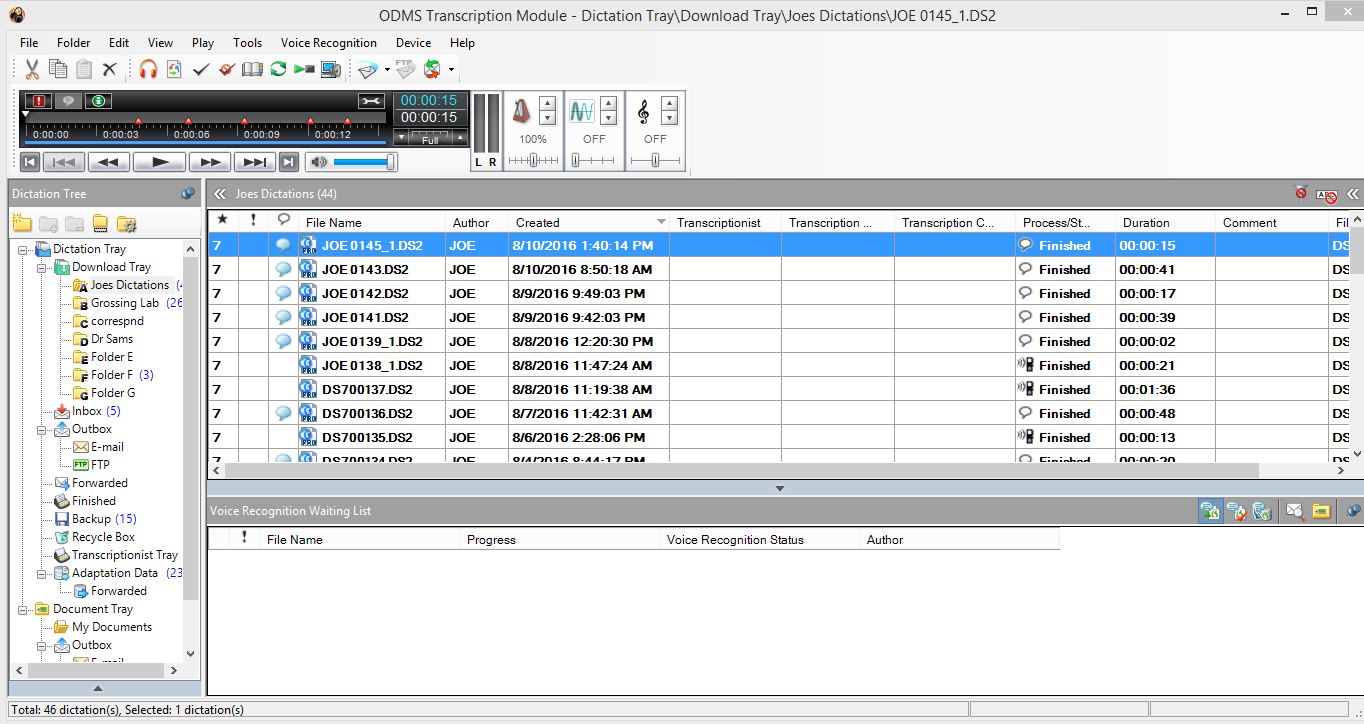Click the comment bubble indicator in player
The image size is (1364, 724).
coord(68,101)
